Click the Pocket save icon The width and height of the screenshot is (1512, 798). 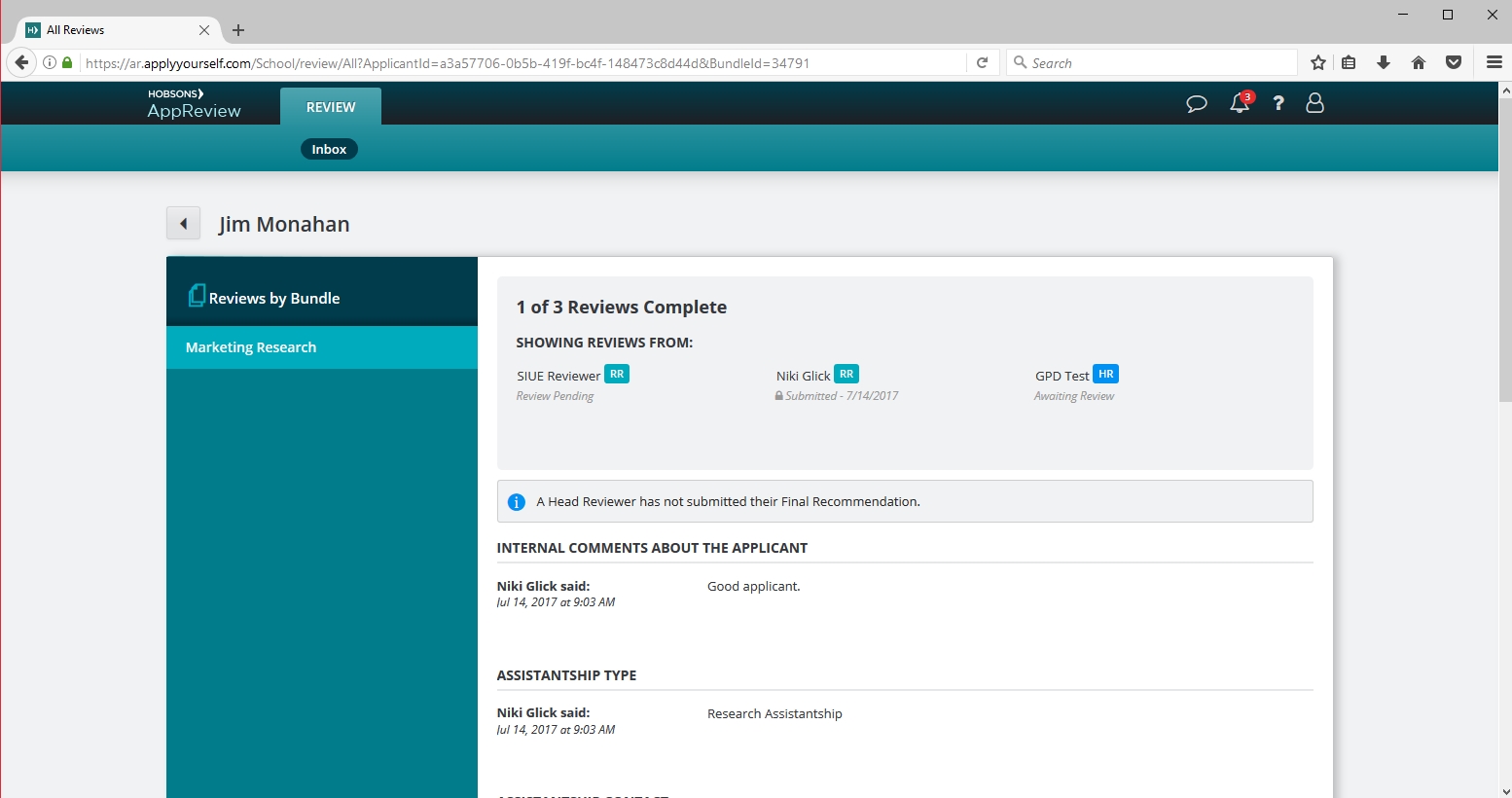(x=1454, y=63)
